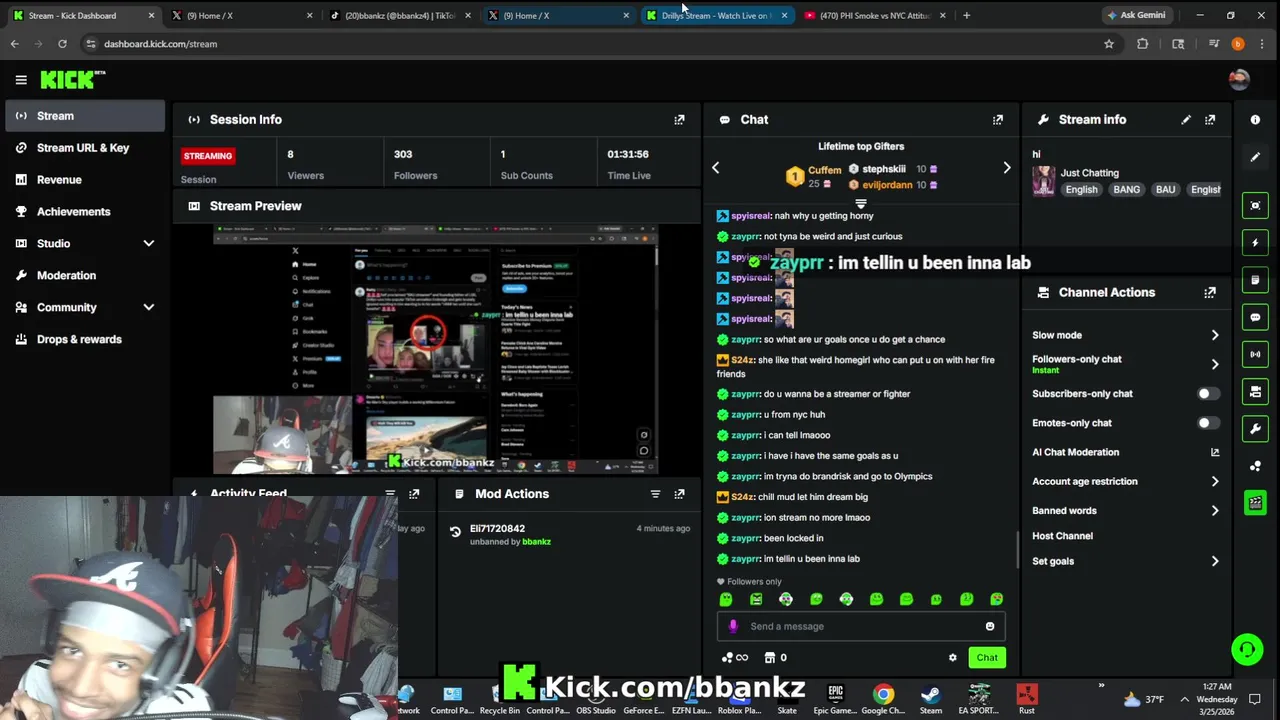
Task: Open the support headset bubble
Action: coord(1247,649)
